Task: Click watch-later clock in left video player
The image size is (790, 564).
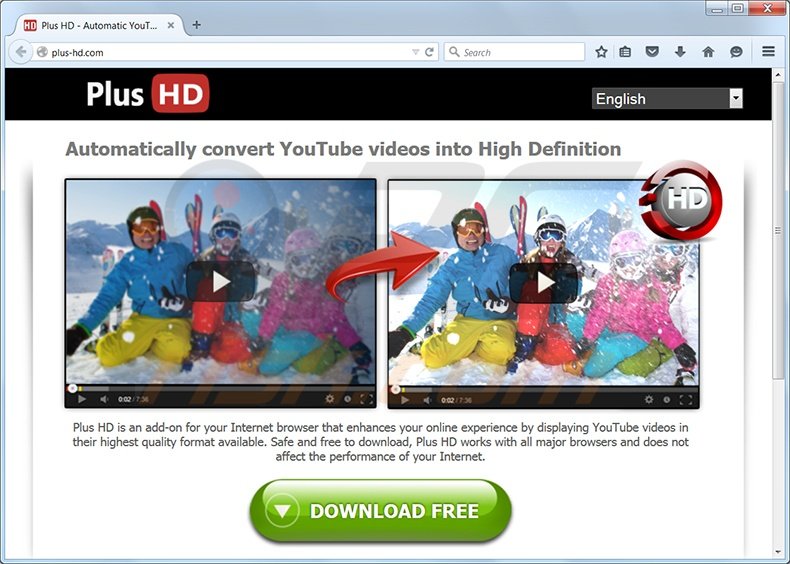Action: click(x=347, y=399)
